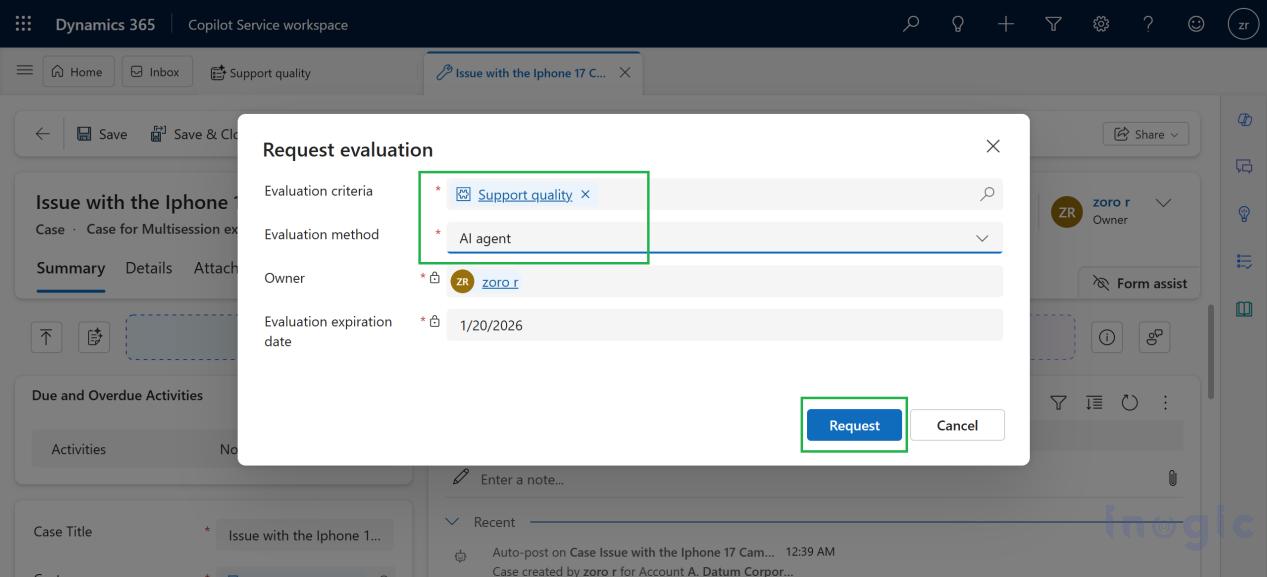Expand the Evaluation method dropdown
The image size is (1267, 577).
coord(981,238)
